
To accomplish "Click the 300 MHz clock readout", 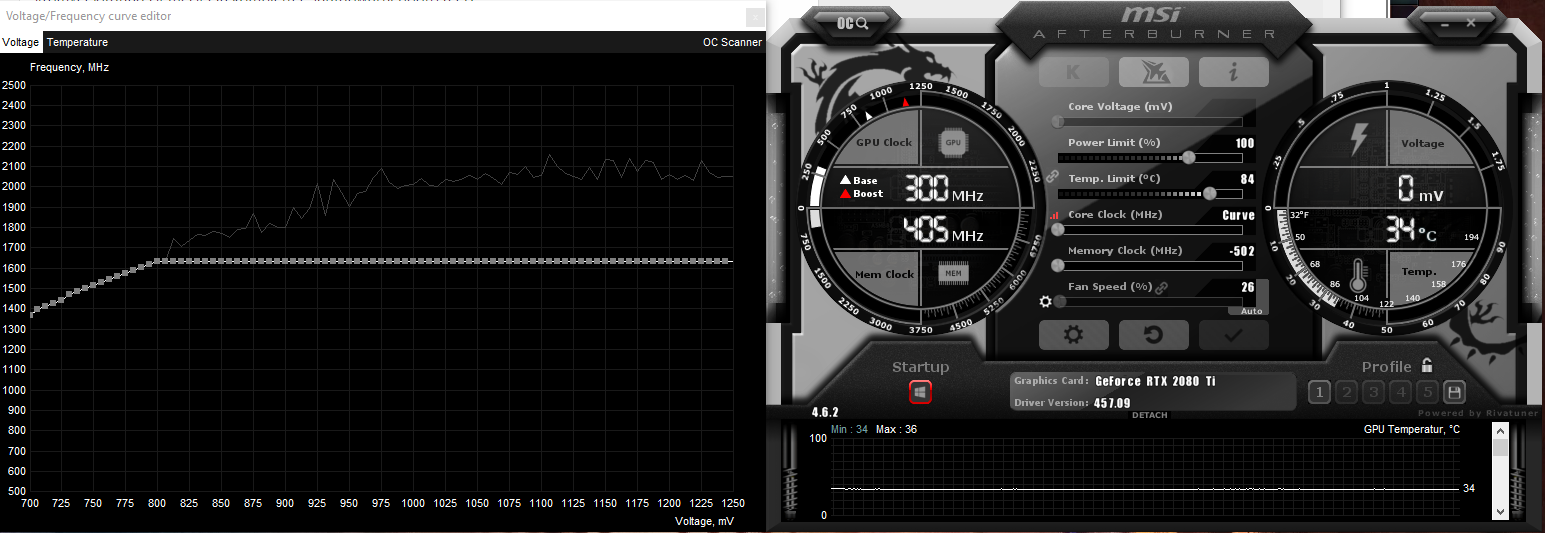I will pos(944,188).
